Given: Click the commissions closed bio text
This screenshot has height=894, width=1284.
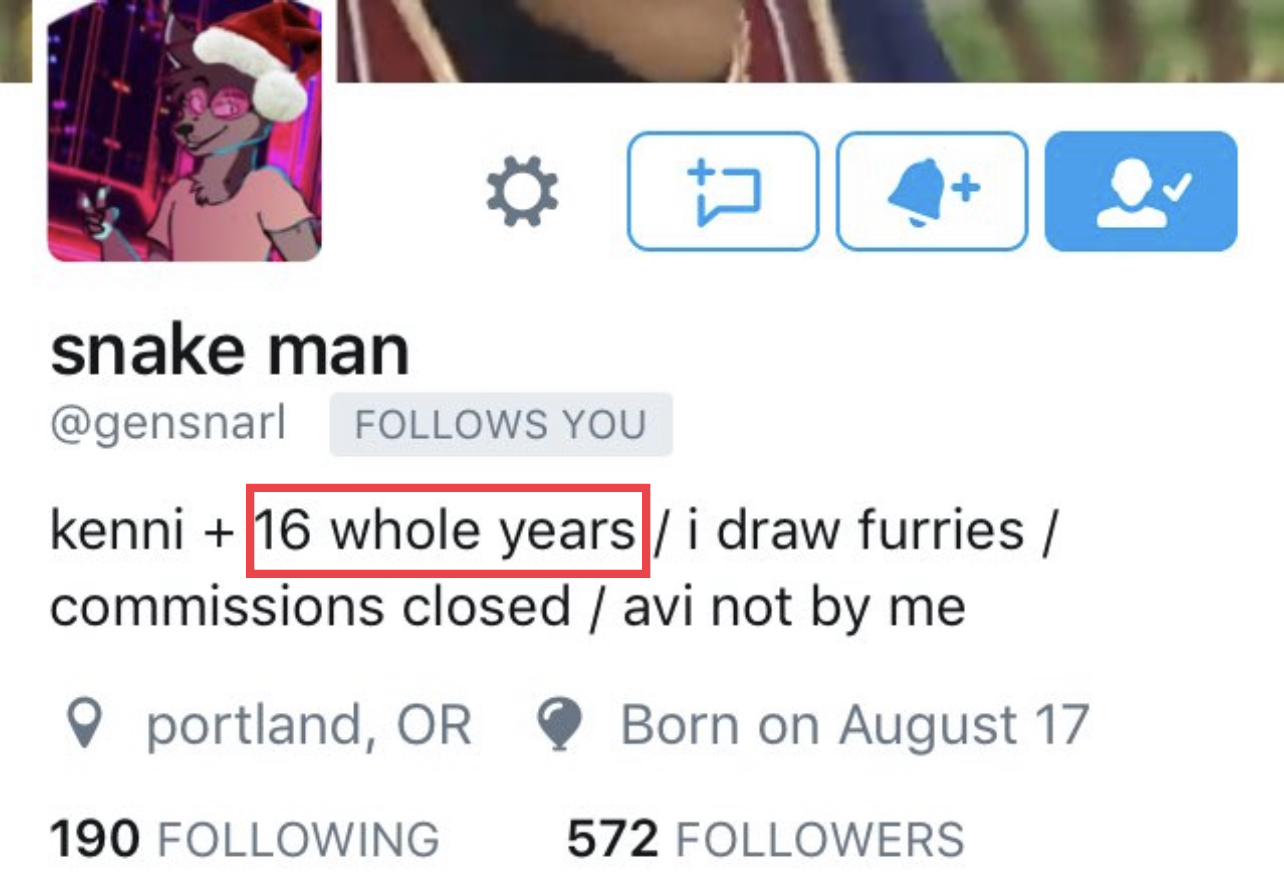Looking at the screenshot, I should tap(310, 607).
